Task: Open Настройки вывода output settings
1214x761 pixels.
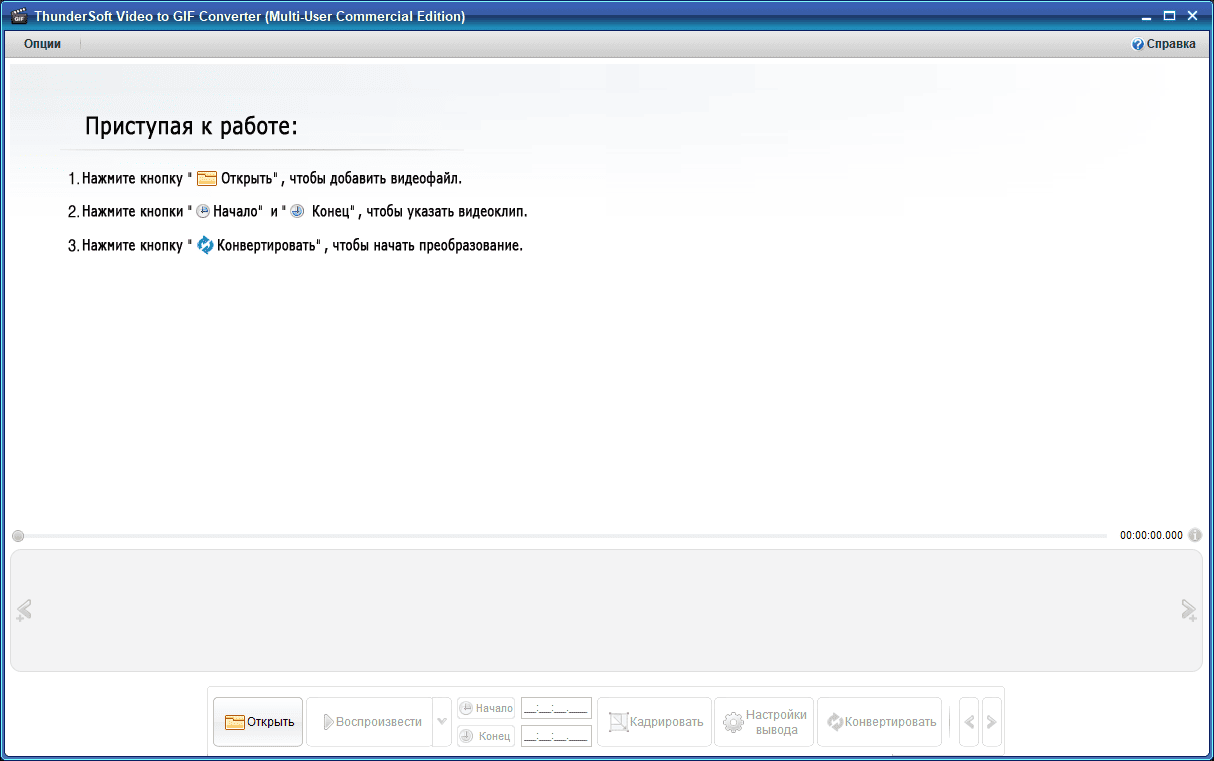Action: (x=764, y=722)
